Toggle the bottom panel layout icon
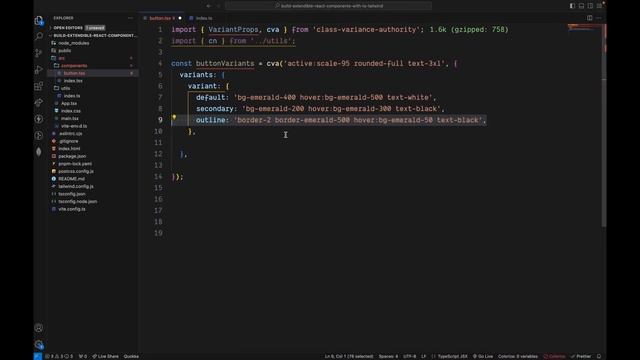Image resolution: width=640 pixels, height=360 pixels. pyautogui.click(x=581, y=6)
